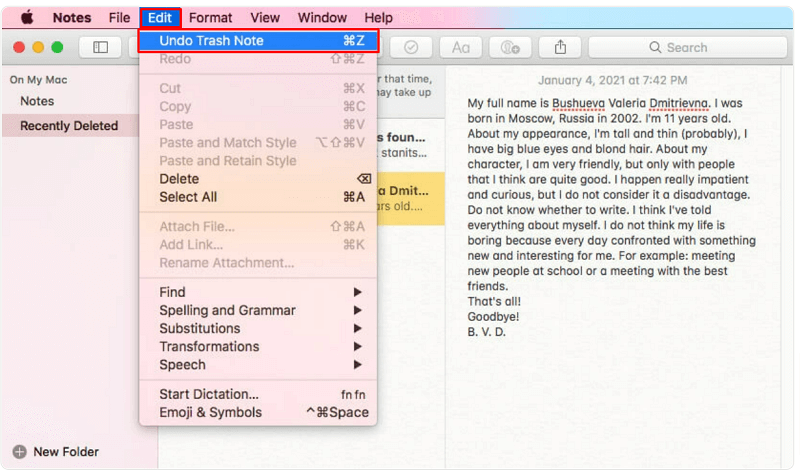
Task: Click the add people toolbar icon
Action: [510, 47]
